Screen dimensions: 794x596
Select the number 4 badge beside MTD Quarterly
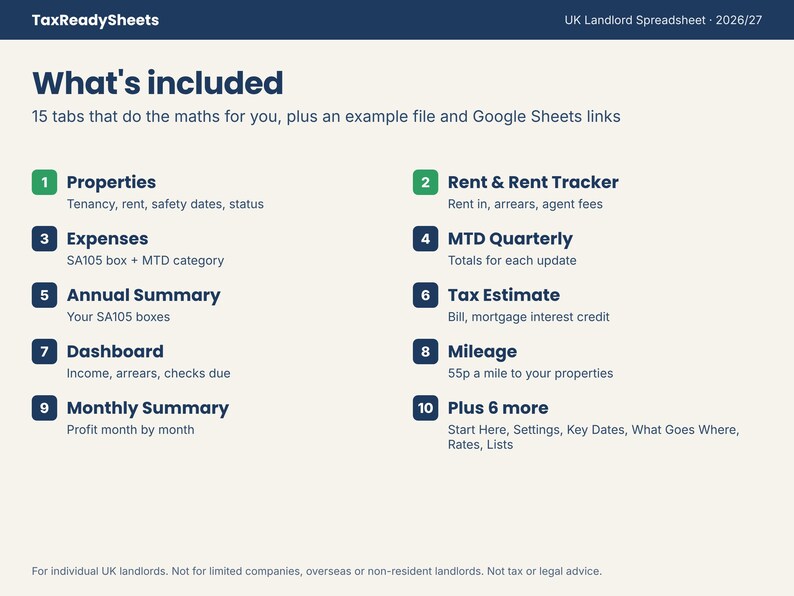pyautogui.click(x=425, y=239)
